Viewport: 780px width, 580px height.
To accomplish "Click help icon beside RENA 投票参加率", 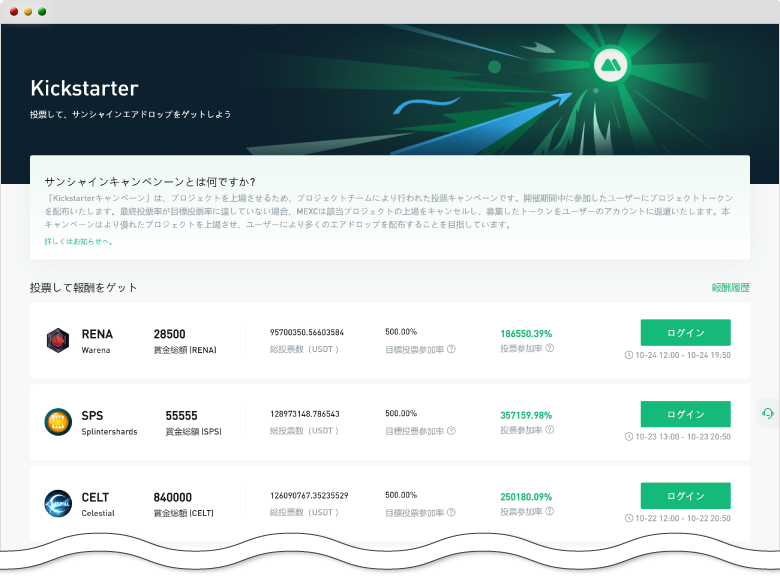I will (550, 348).
